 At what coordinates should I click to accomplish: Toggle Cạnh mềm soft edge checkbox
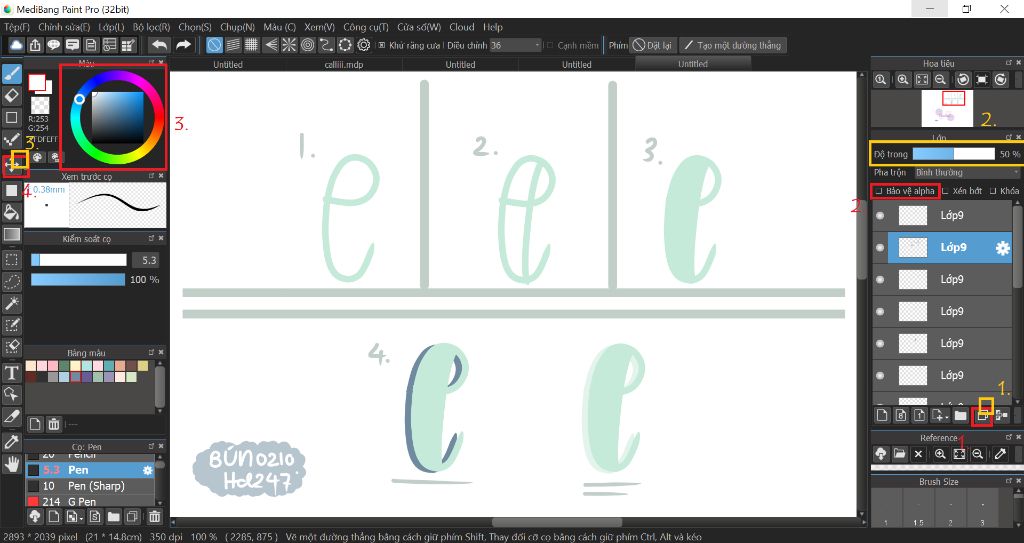(x=550, y=45)
